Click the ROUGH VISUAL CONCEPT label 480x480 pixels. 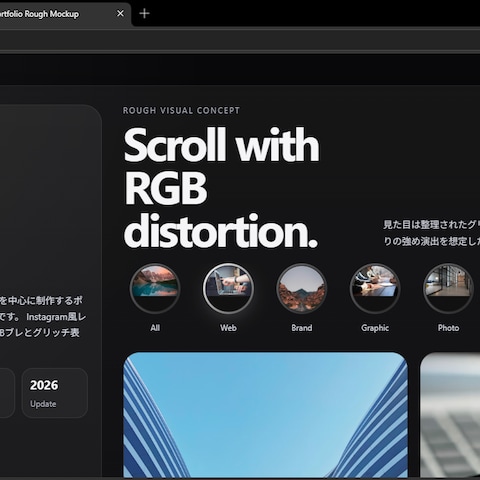(181, 111)
